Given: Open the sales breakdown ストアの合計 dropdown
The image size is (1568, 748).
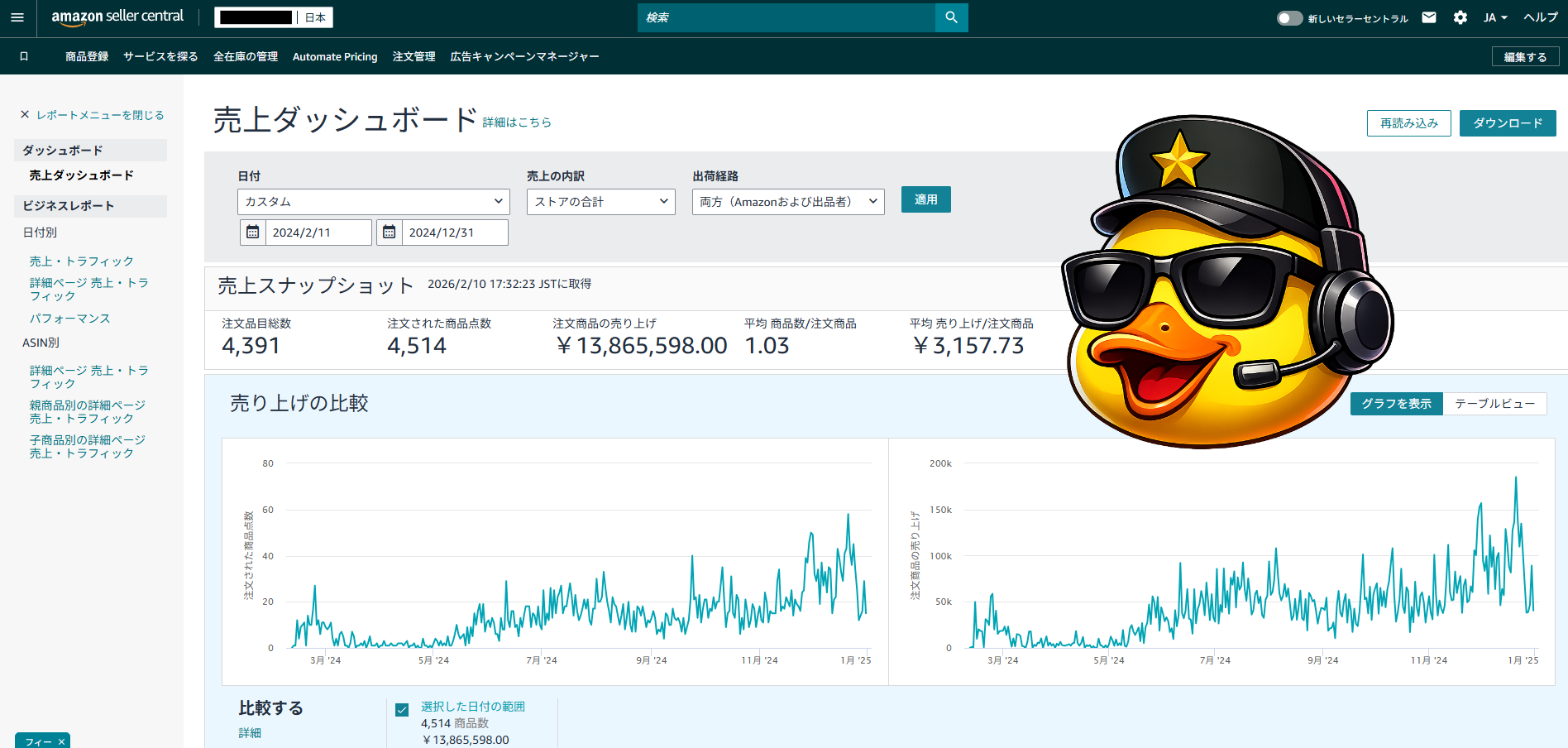Looking at the screenshot, I should click(601, 202).
